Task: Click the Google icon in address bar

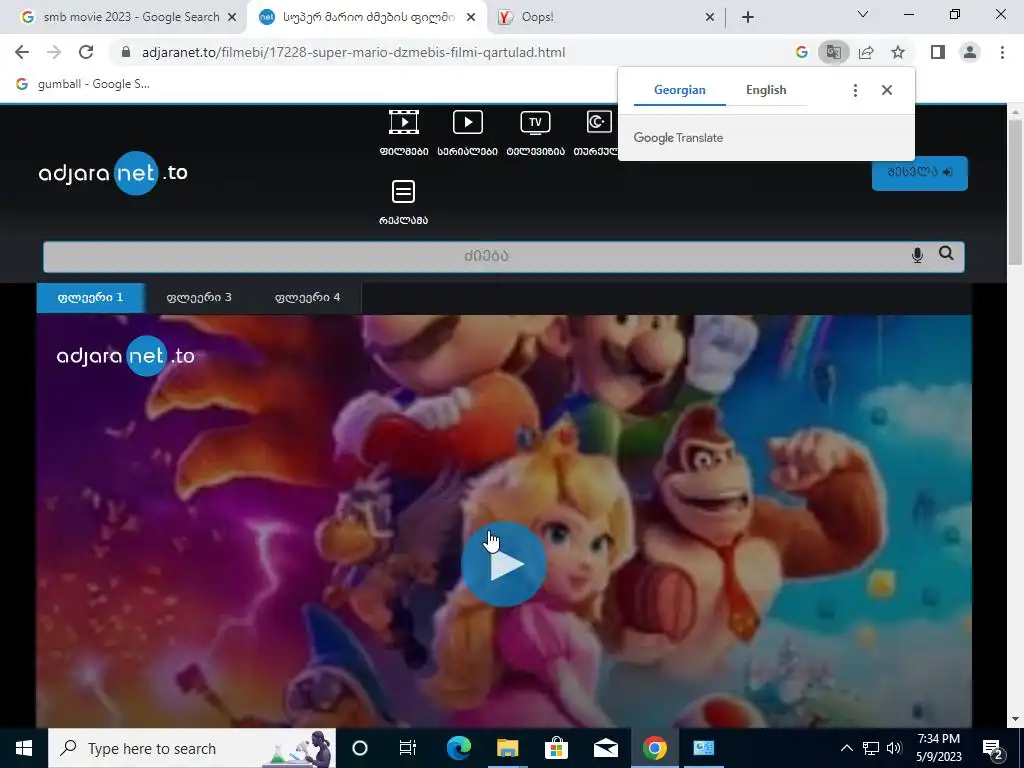Action: [802, 52]
